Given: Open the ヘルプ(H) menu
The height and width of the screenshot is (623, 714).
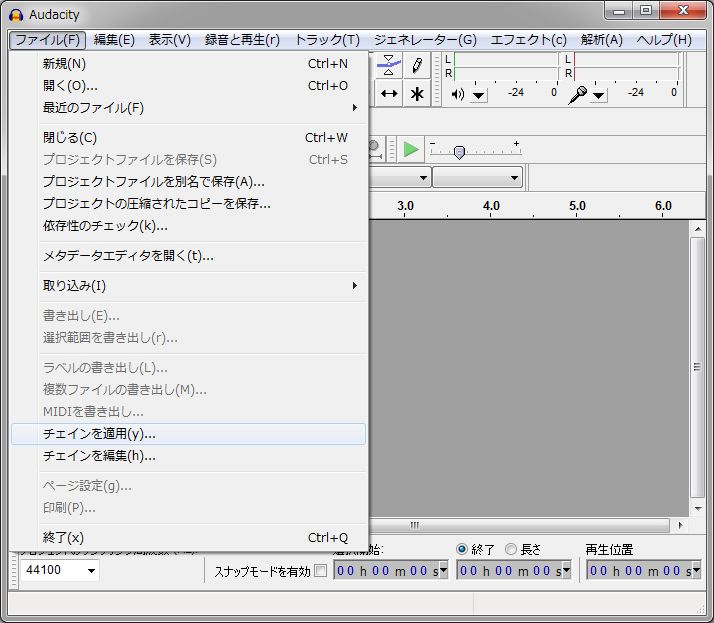Looking at the screenshot, I should [x=664, y=40].
